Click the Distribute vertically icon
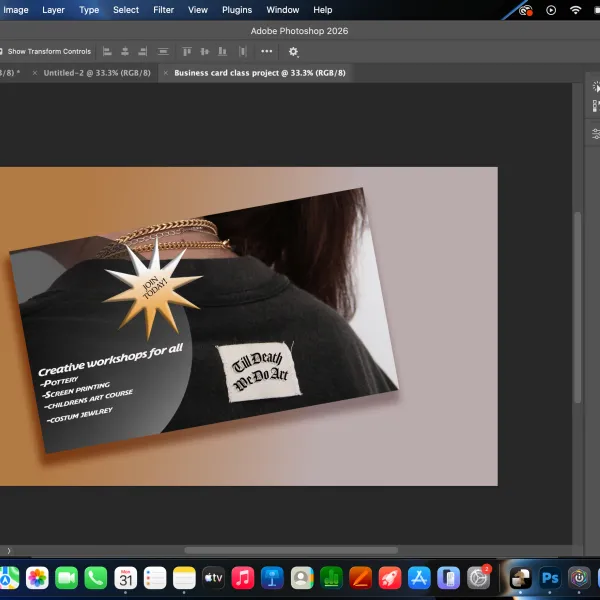Screen dimensions: 600x600 tap(163, 51)
